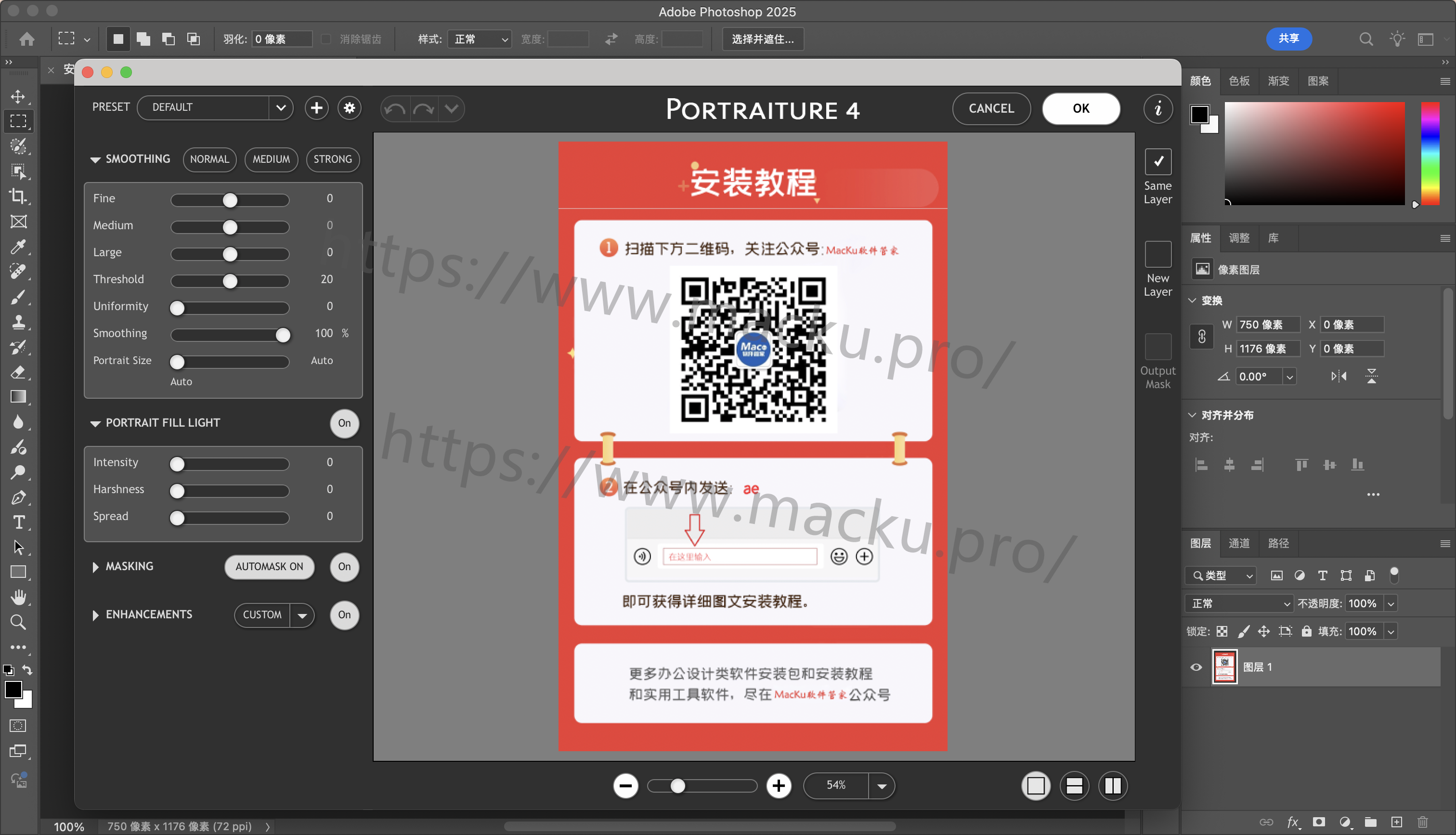Redo Portraiture adjustment

[424, 108]
